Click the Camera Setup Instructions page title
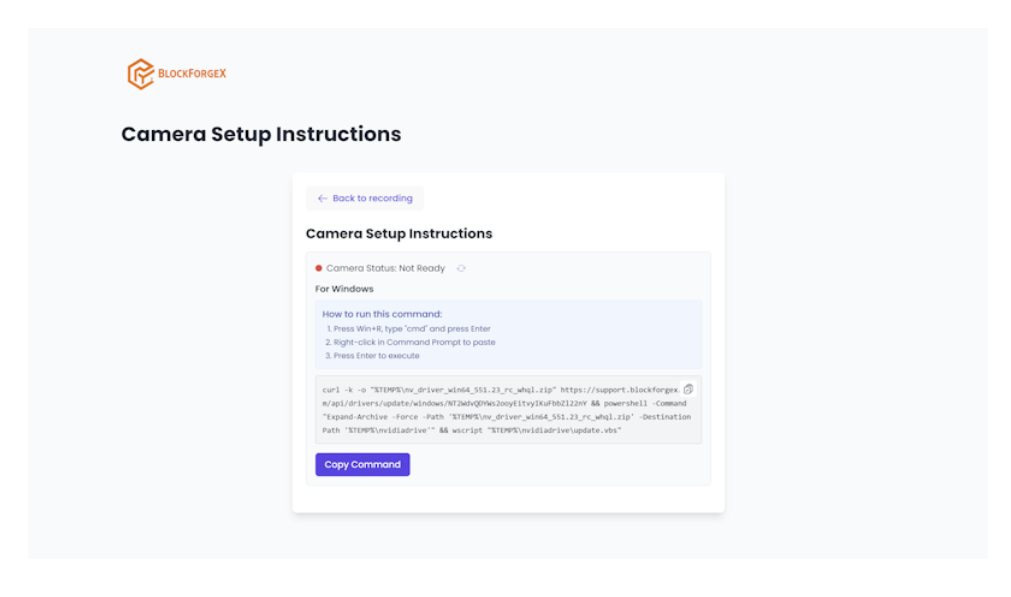Viewport: 1011px width, 597px height. 261,134
